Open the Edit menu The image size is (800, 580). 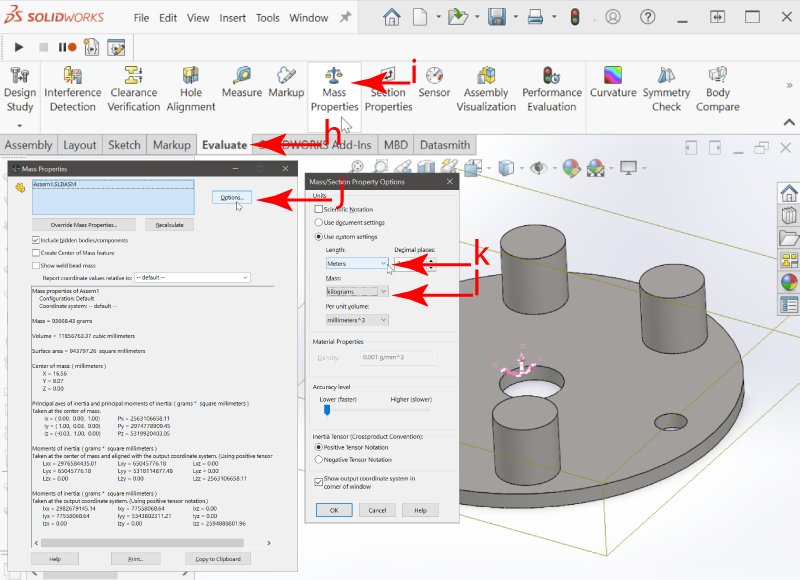click(168, 18)
